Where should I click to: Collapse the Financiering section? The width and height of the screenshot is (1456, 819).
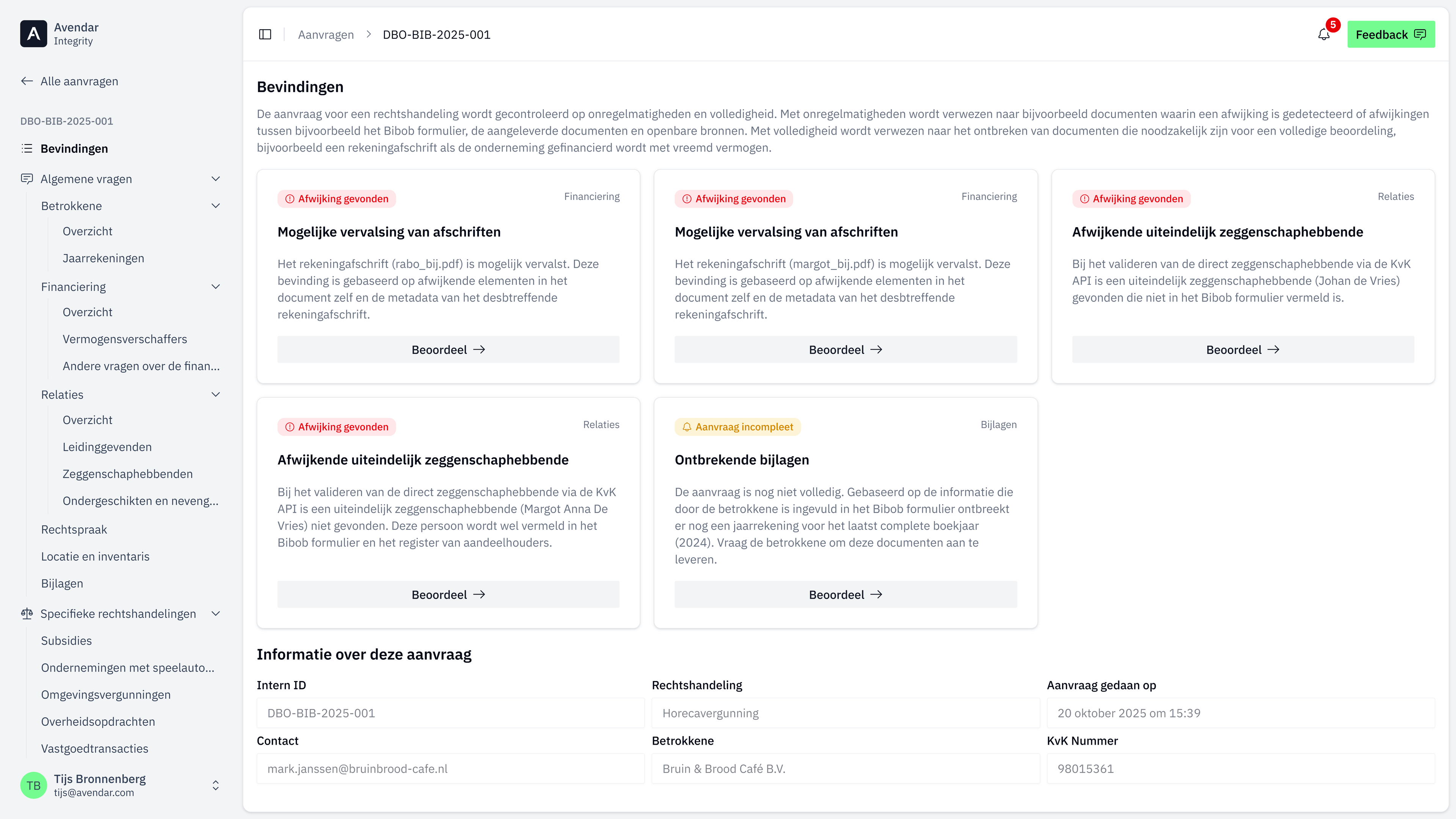215,287
